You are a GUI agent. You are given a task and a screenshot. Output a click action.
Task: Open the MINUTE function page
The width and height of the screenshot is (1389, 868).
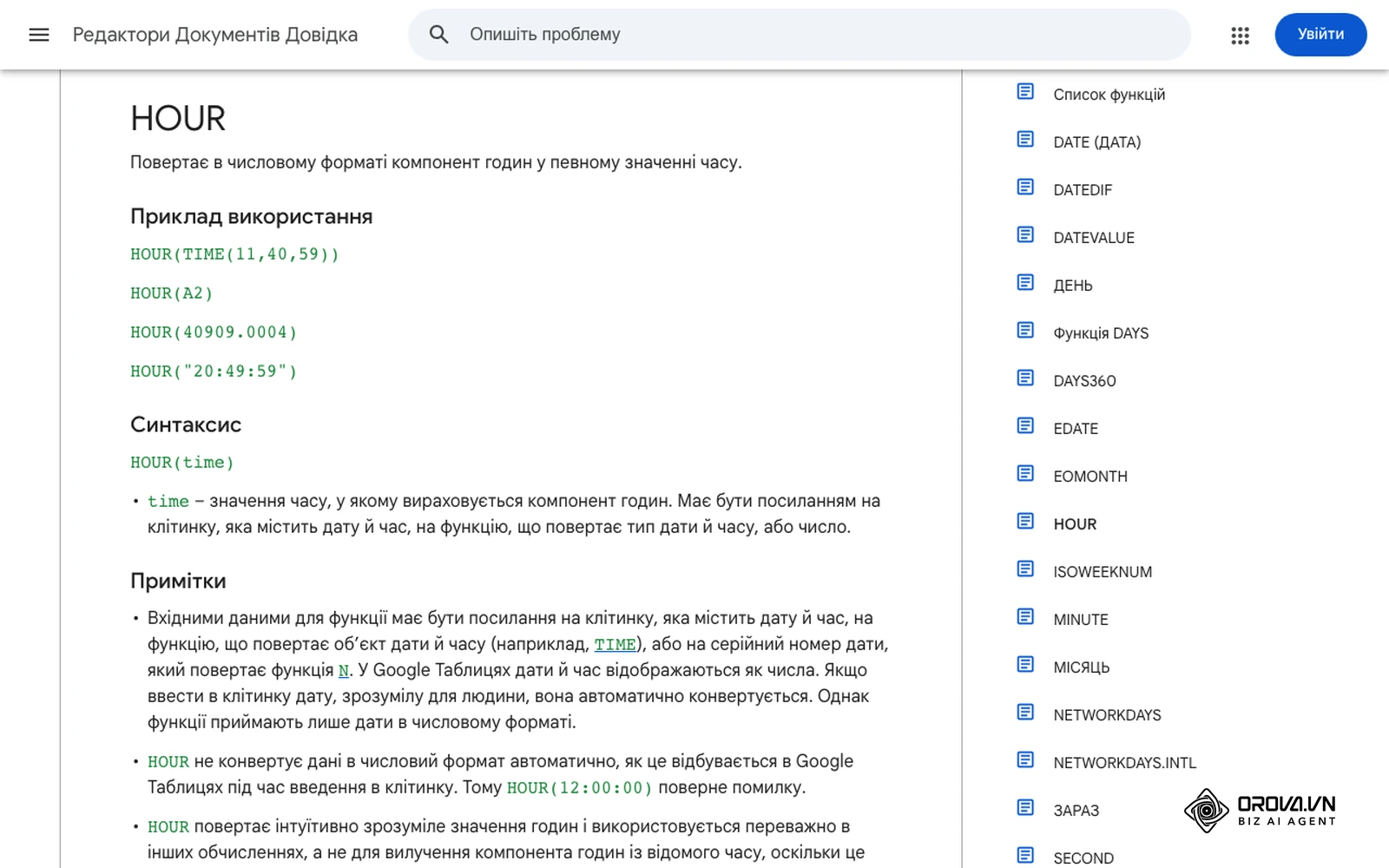pyautogui.click(x=1081, y=620)
